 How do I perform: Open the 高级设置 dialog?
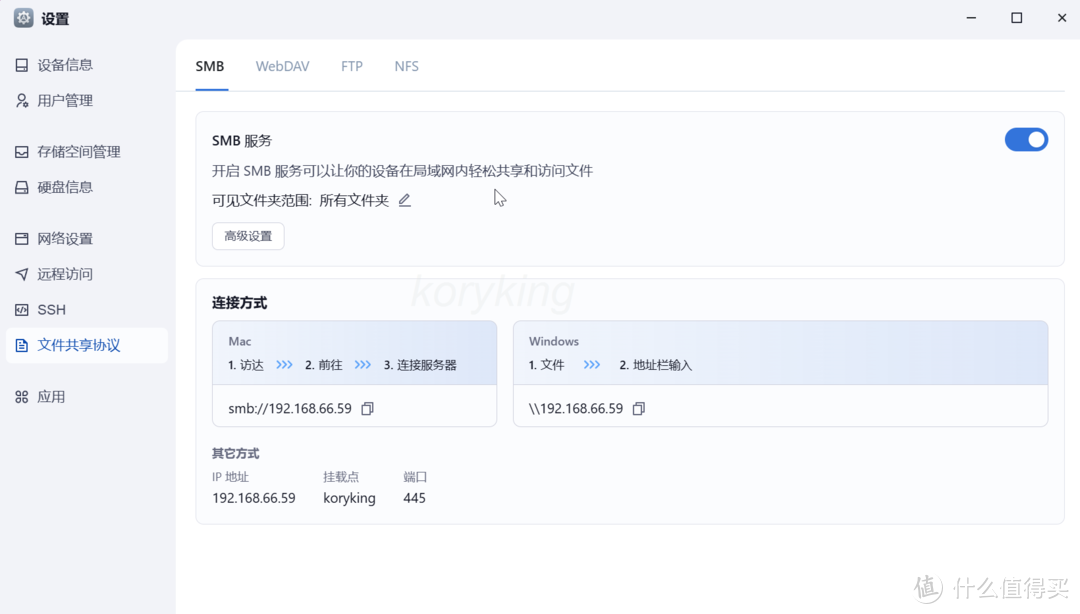tap(247, 236)
